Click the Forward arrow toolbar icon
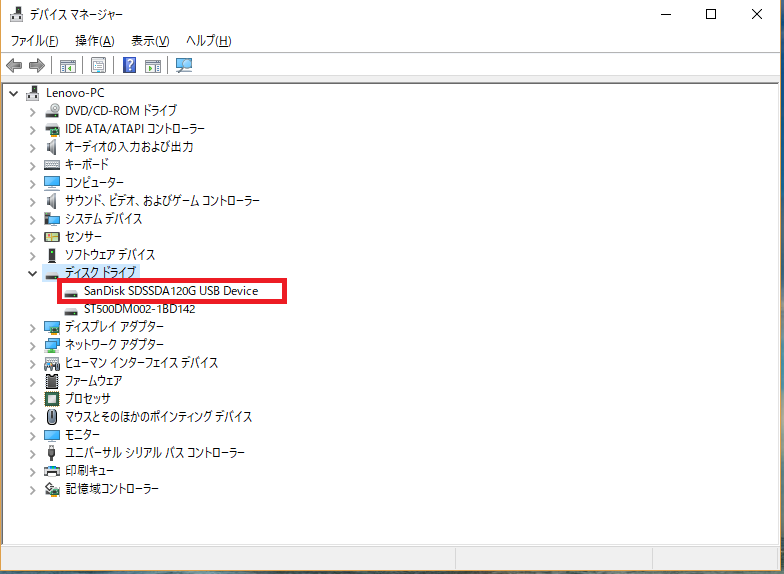This screenshot has height=574, width=784. click(37, 65)
